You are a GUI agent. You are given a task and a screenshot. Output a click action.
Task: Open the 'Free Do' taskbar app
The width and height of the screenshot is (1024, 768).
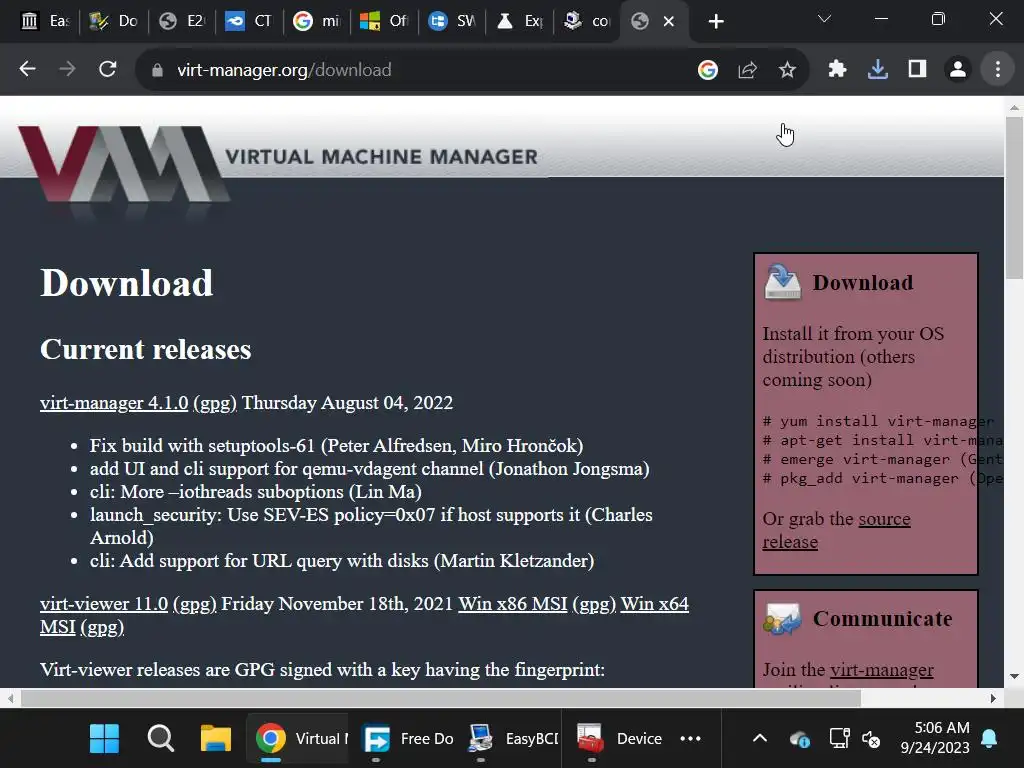pyautogui.click(x=407, y=739)
